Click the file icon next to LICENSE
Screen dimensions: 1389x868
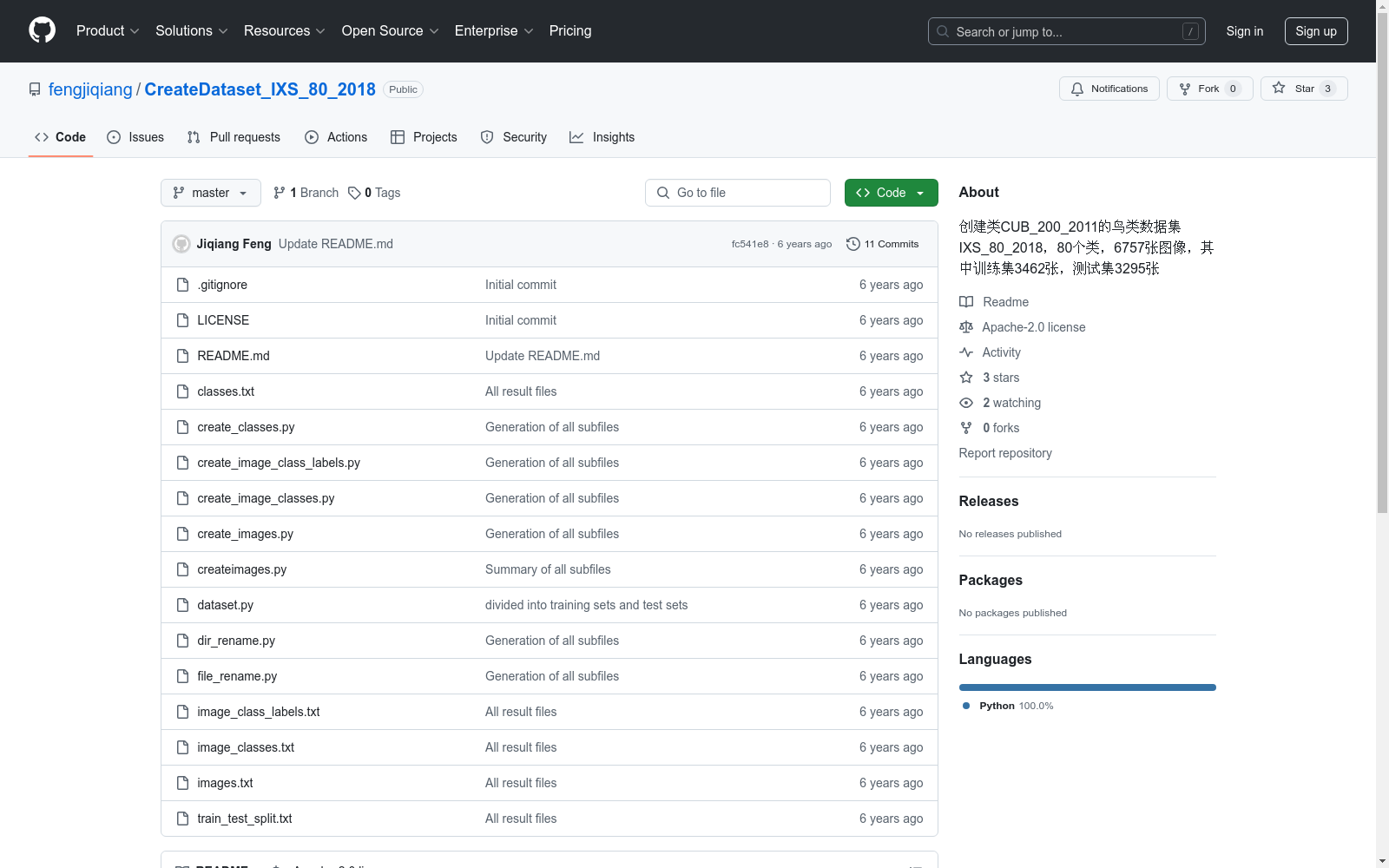[x=182, y=320]
